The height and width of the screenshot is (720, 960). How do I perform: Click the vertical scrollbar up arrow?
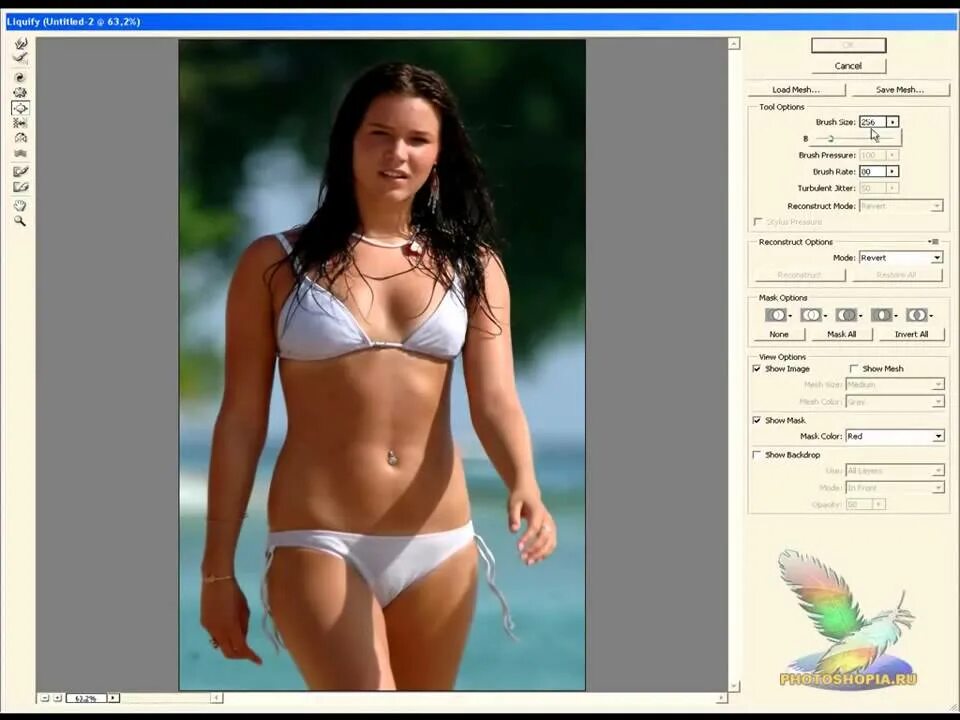click(734, 43)
